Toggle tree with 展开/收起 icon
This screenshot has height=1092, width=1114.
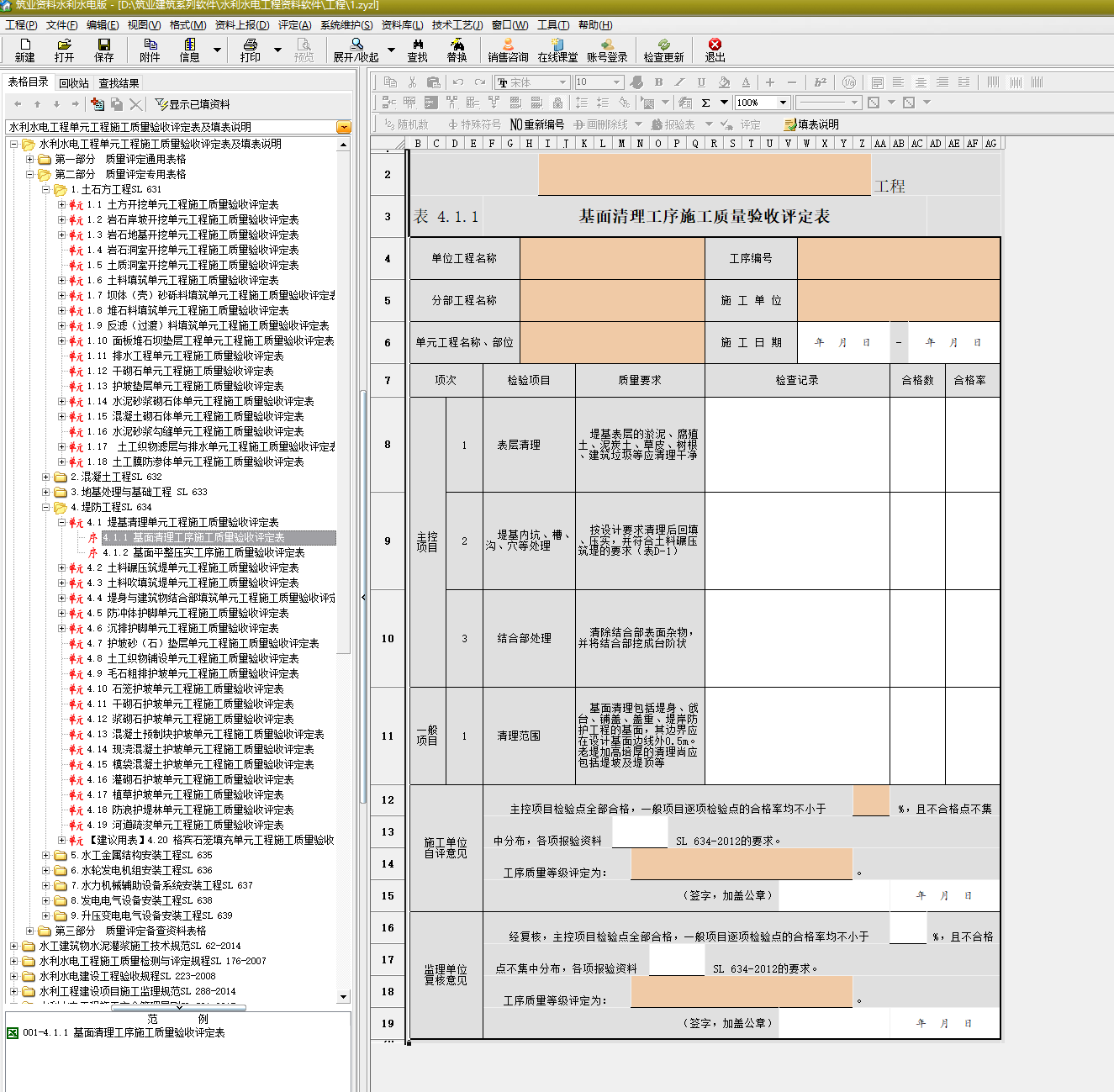click(356, 50)
